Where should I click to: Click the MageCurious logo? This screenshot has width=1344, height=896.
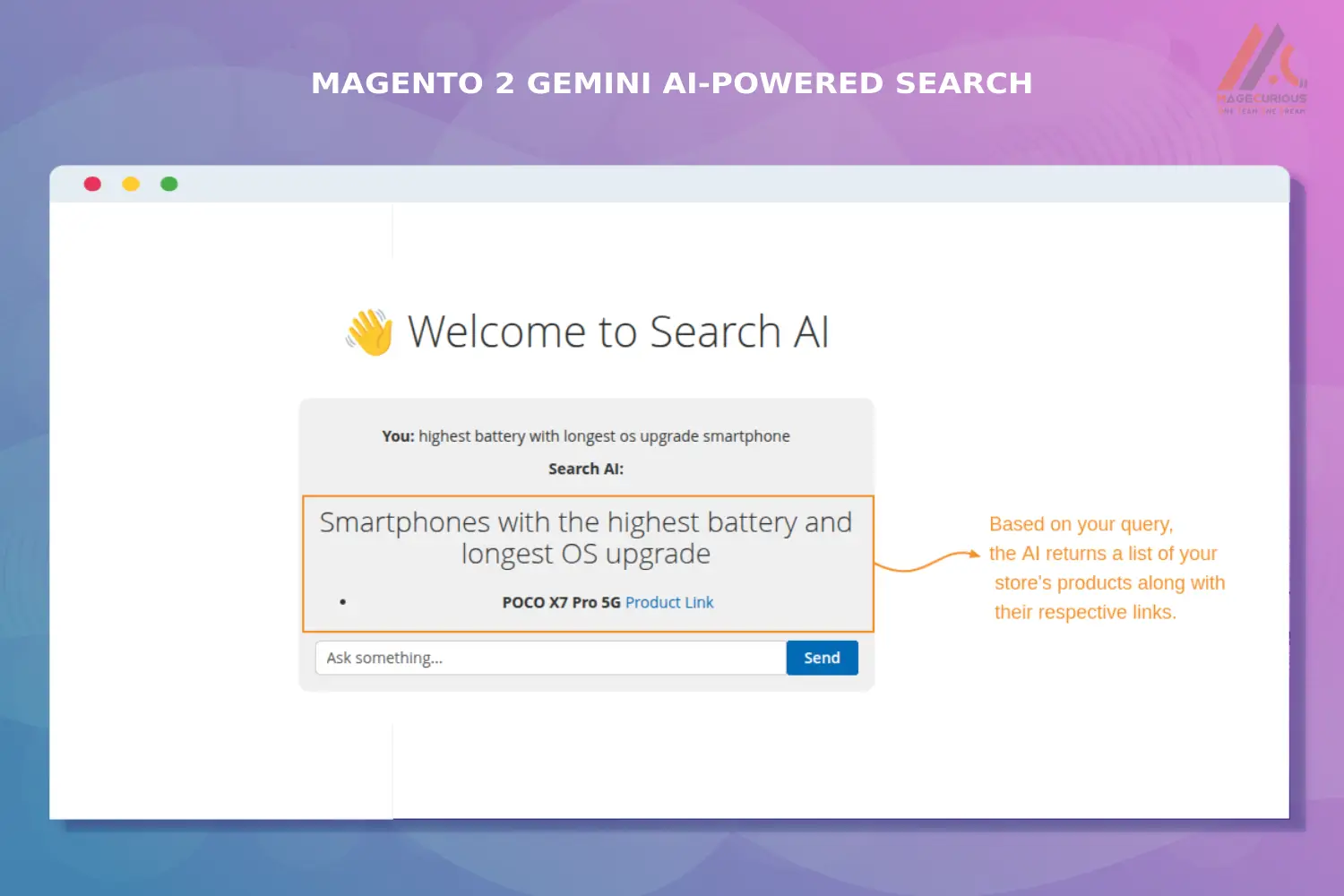(1262, 67)
